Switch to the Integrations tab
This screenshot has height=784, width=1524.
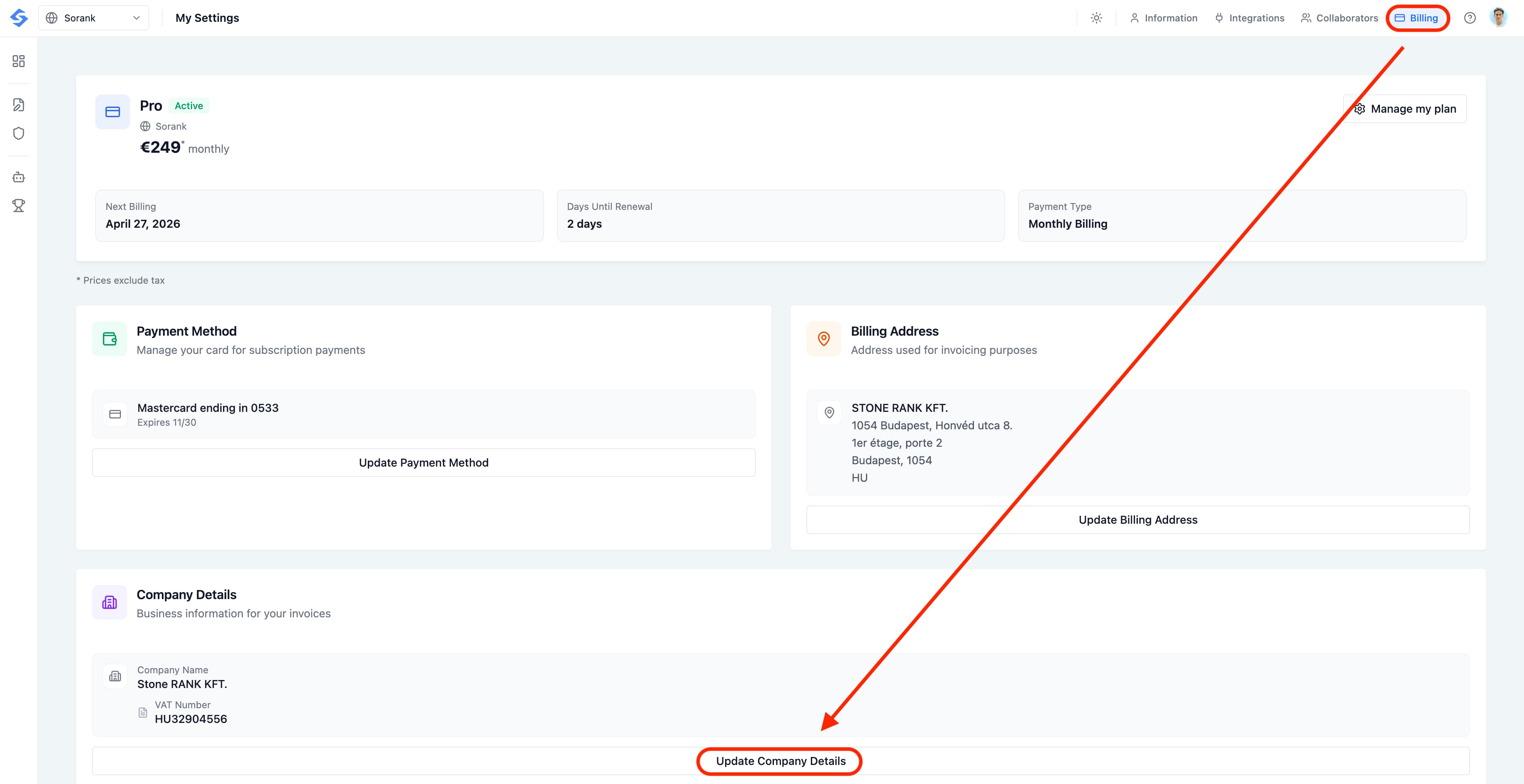[x=1249, y=18]
